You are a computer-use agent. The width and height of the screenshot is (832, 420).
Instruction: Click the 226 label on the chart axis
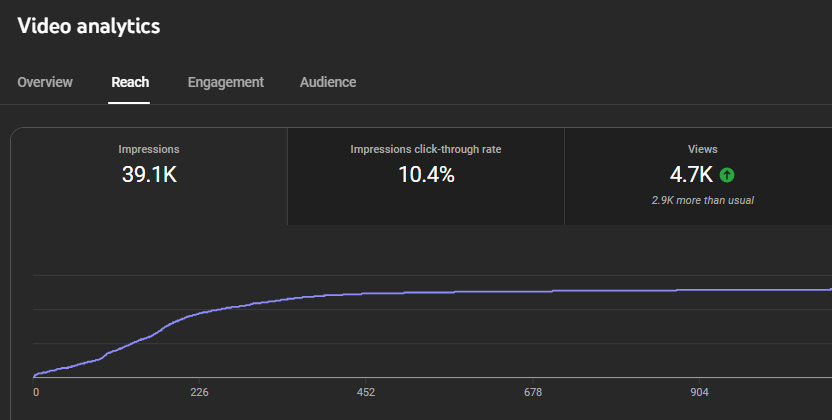point(200,392)
